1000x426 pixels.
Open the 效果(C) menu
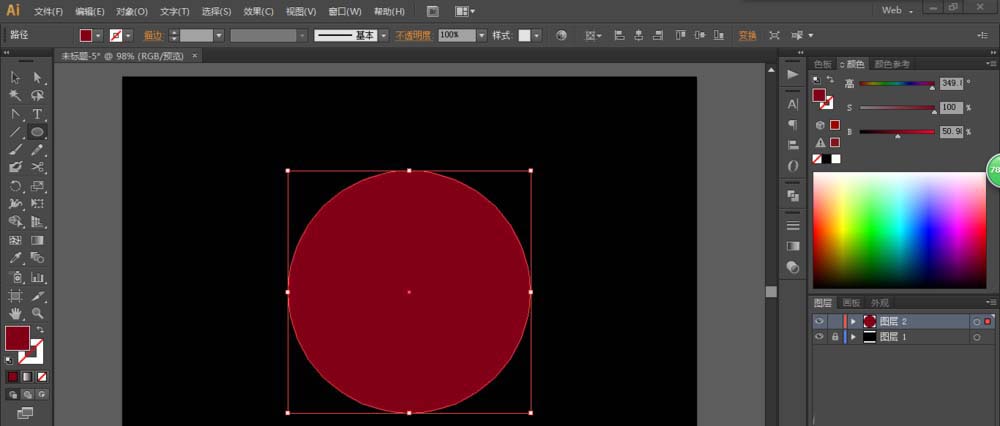(258, 11)
